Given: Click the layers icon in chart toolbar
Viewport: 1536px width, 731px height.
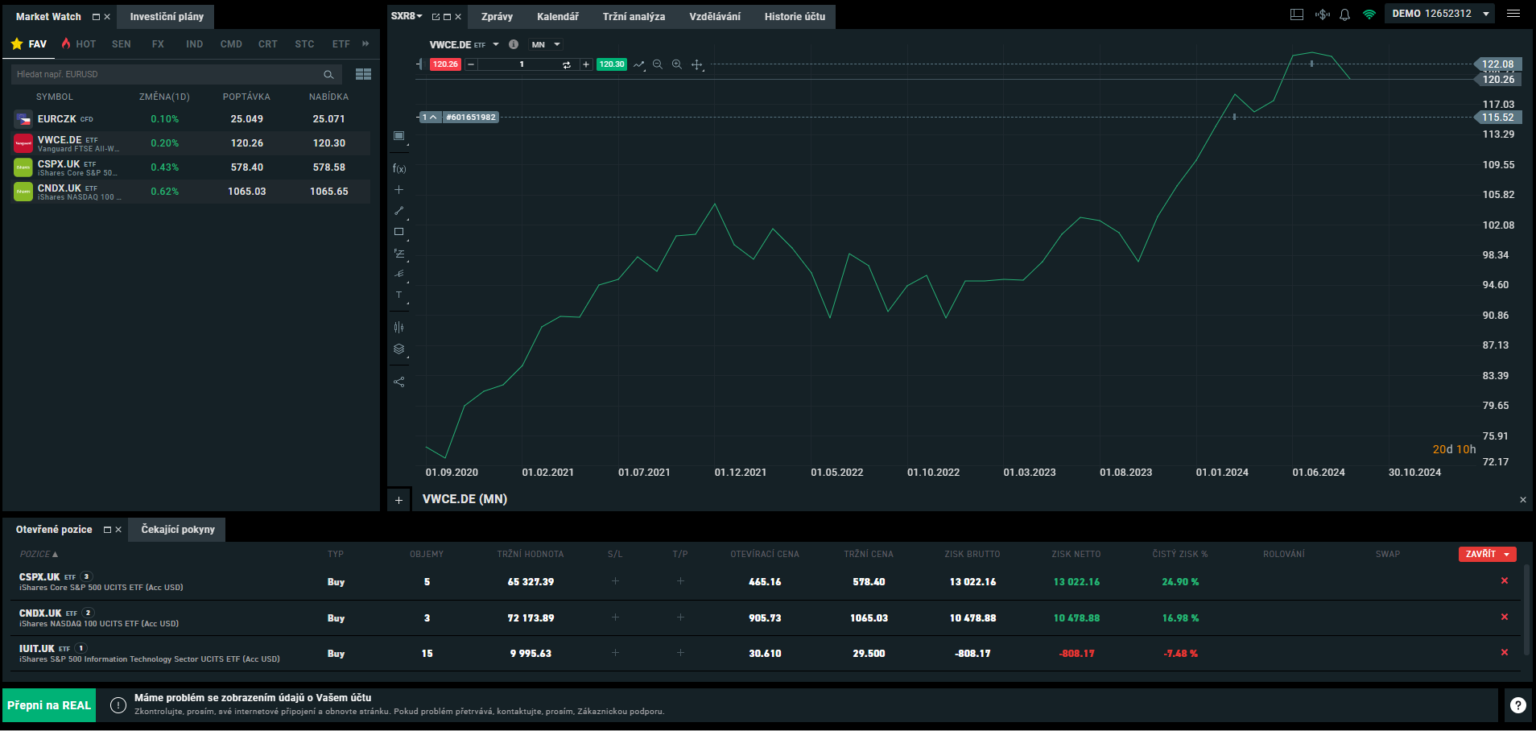Looking at the screenshot, I should pyautogui.click(x=399, y=348).
